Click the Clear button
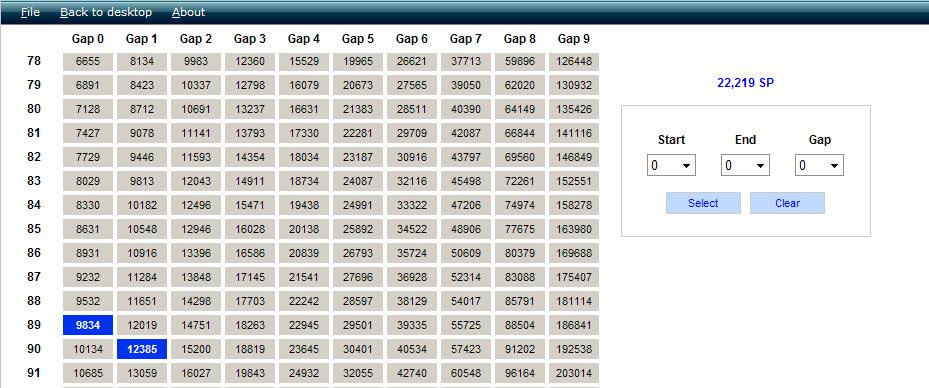 787,203
